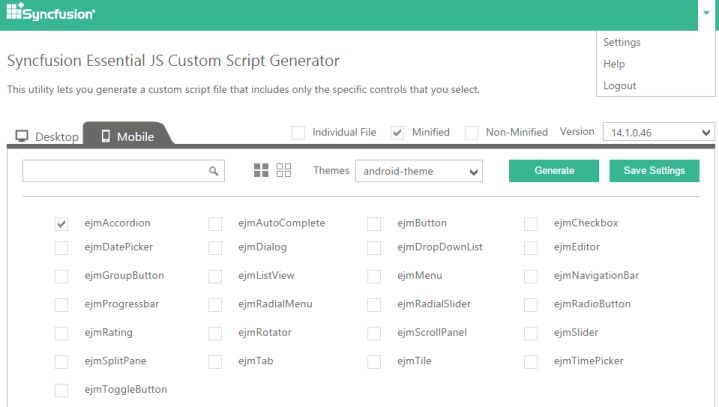Check the ejmEditor checkbox
The height and width of the screenshot is (407, 719).
(x=531, y=248)
